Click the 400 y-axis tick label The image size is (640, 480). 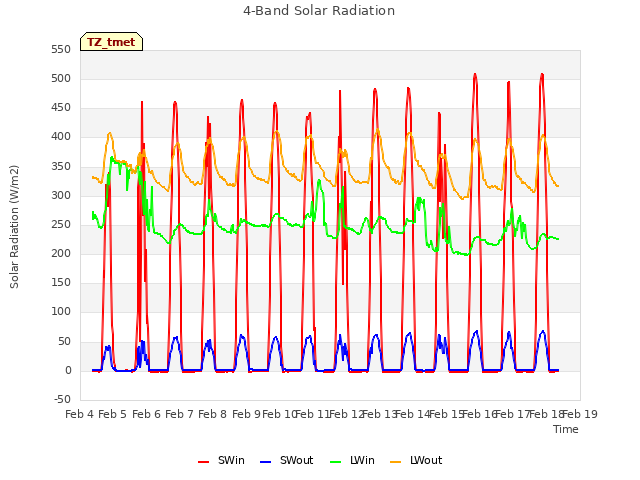tap(61, 137)
